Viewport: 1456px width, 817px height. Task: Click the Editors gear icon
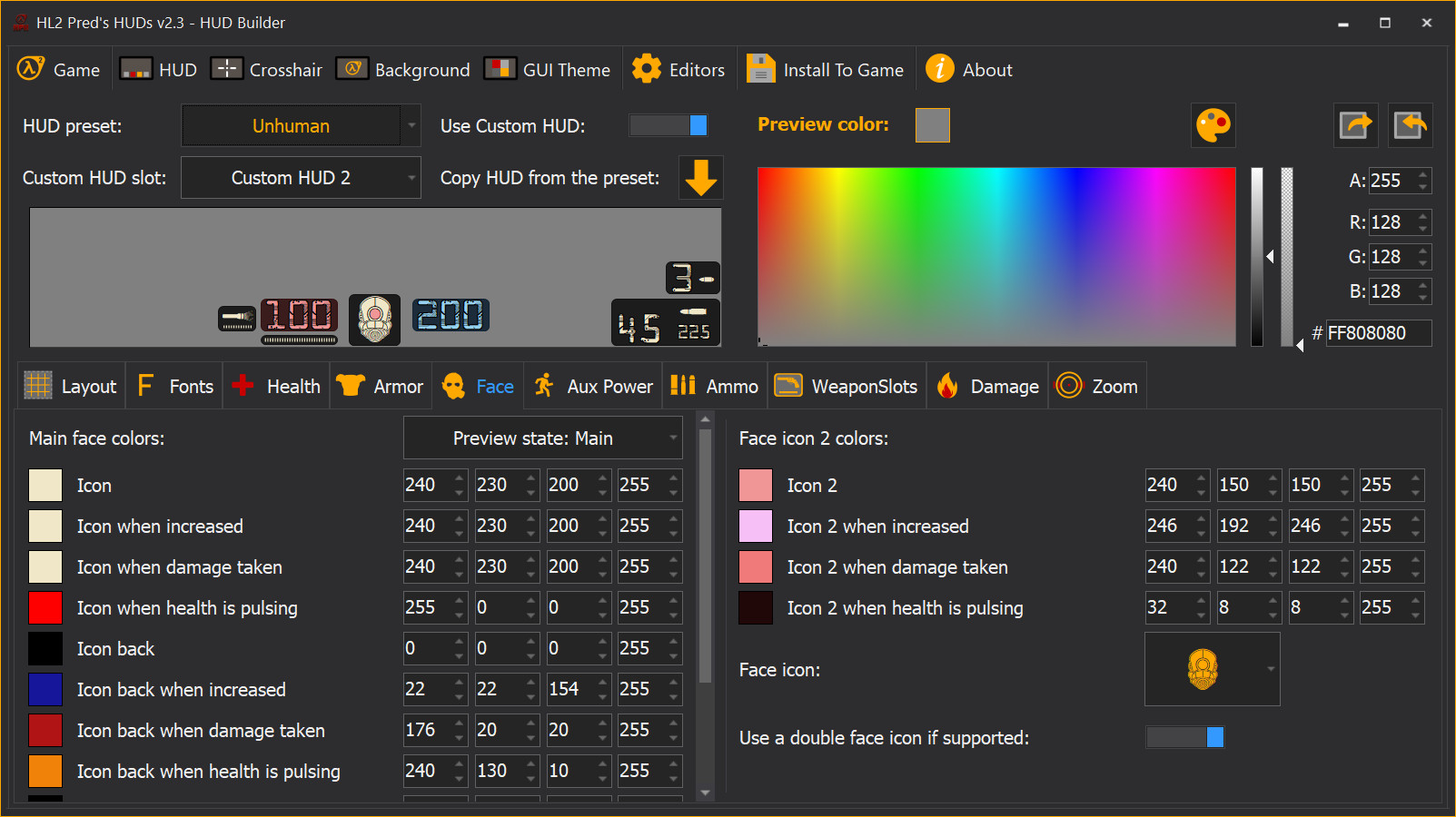coord(647,68)
